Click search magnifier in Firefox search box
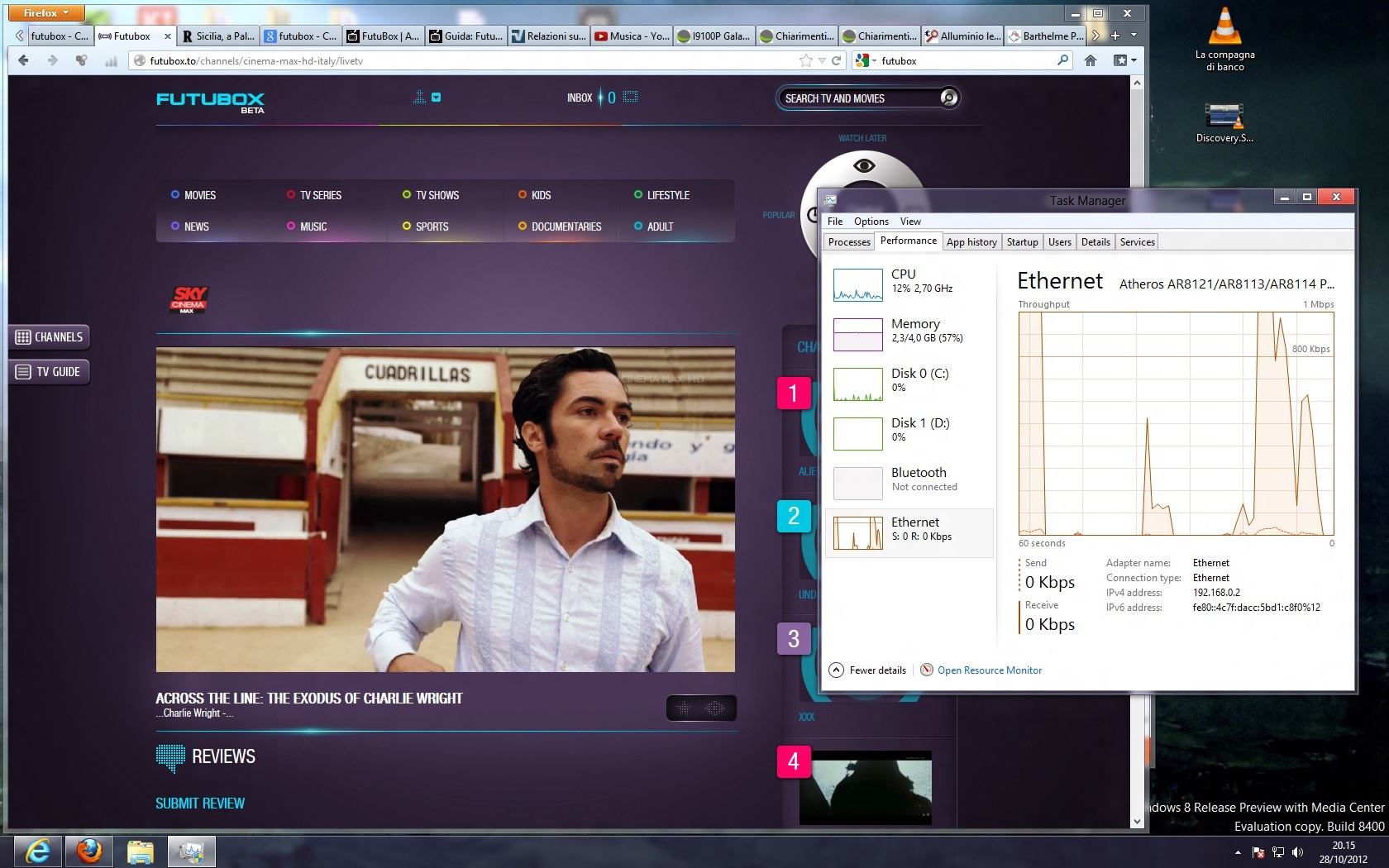This screenshot has height=868, width=1389. [1063, 60]
